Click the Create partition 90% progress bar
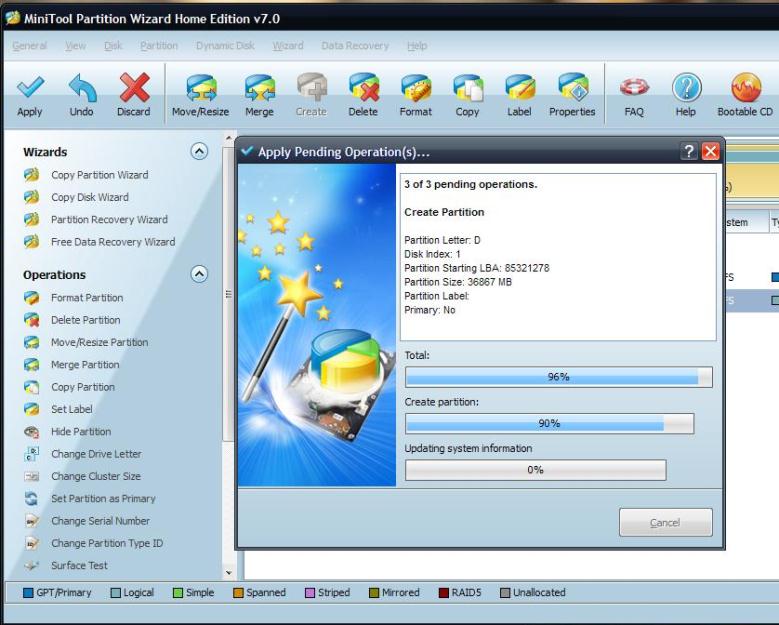 click(x=549, y=423)
